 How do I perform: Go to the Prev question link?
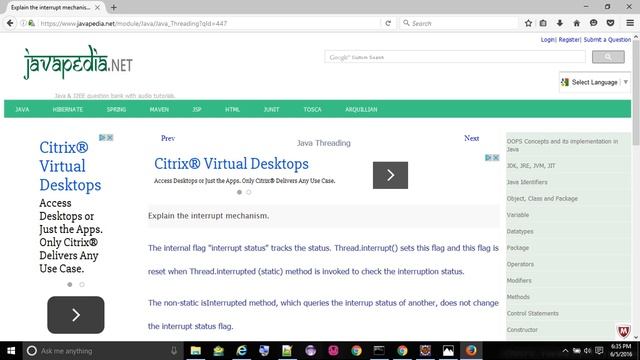[168, 138]
